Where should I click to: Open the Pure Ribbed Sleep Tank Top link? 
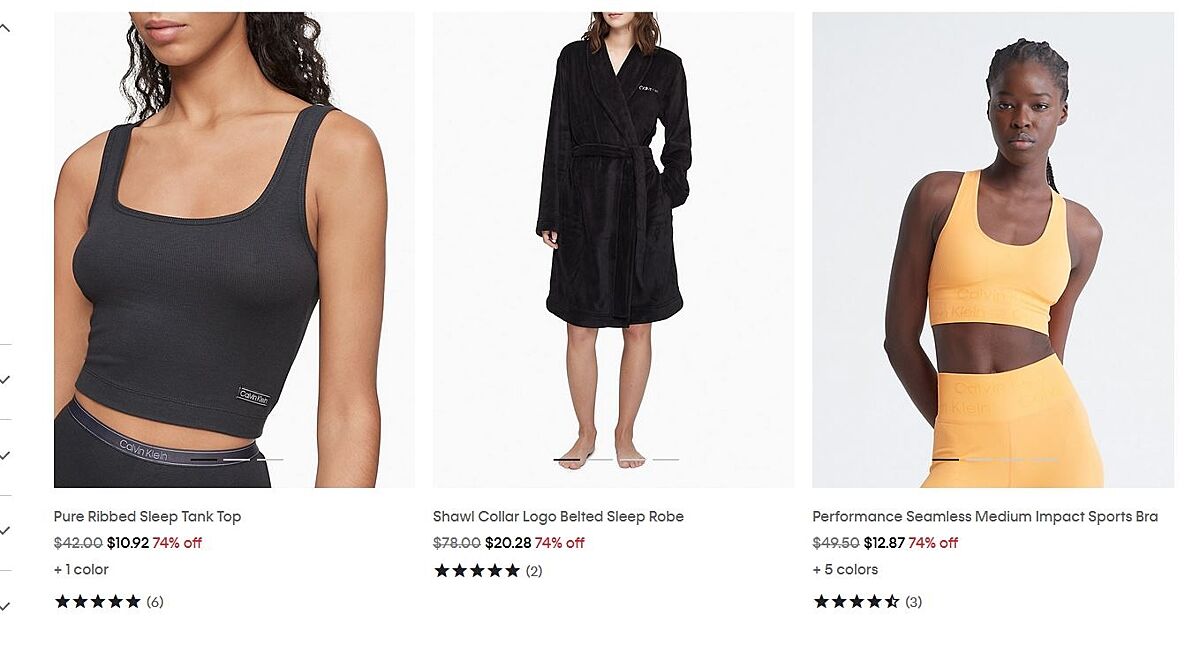pos(147,517)
